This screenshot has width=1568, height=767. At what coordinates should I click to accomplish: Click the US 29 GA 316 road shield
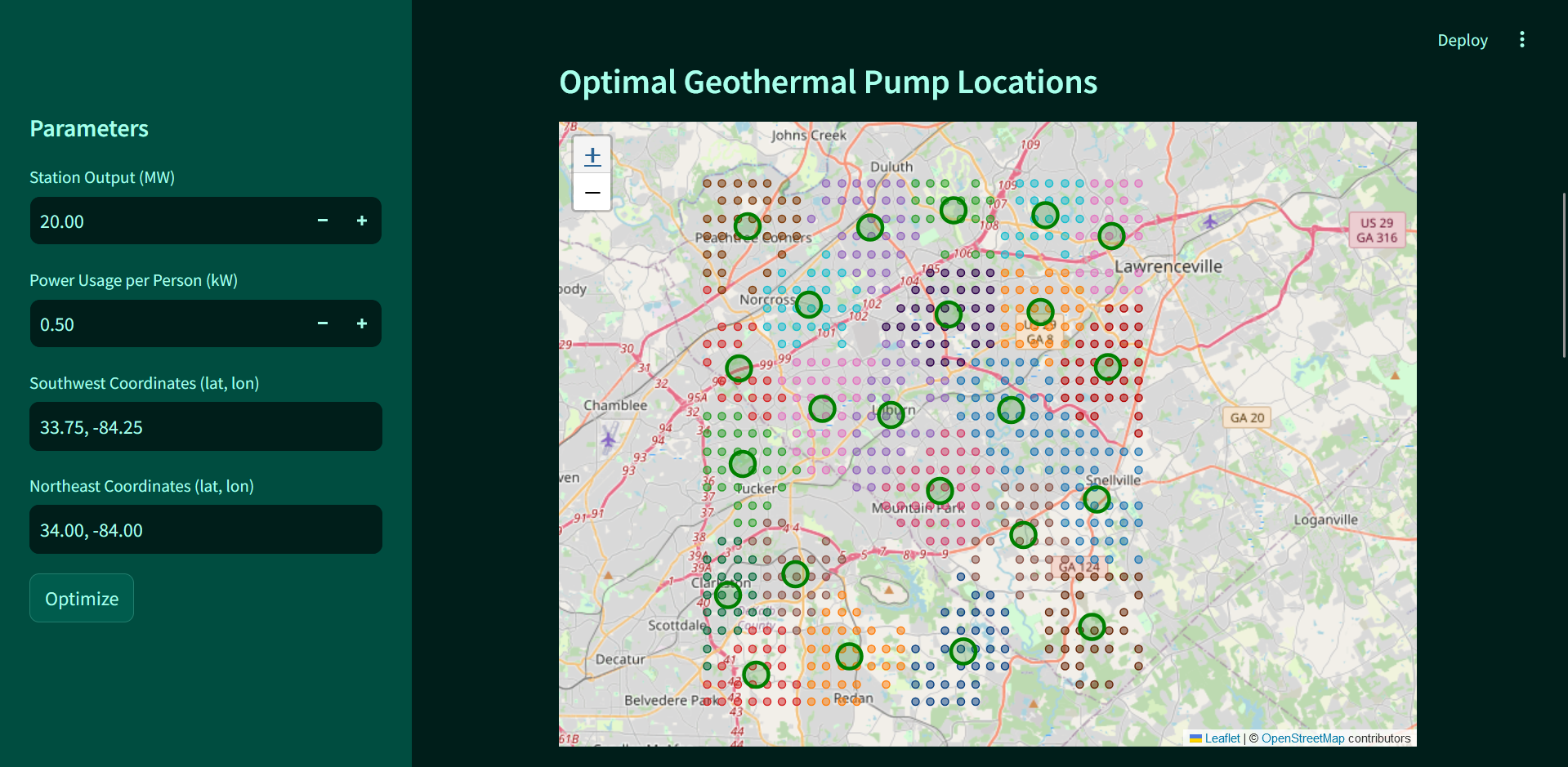[x=1377, y=230]
